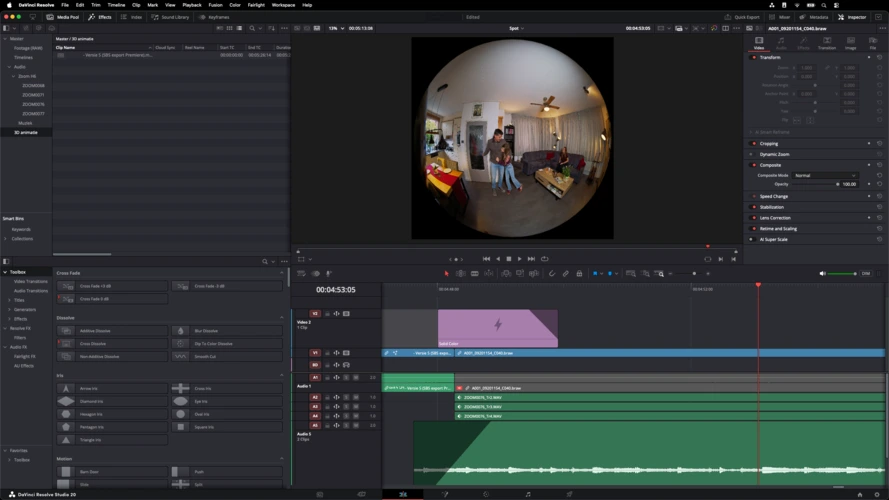Switch to Inspector File tab
The height and width of the screenshot is (500, 889).
(x=873, y=43)
